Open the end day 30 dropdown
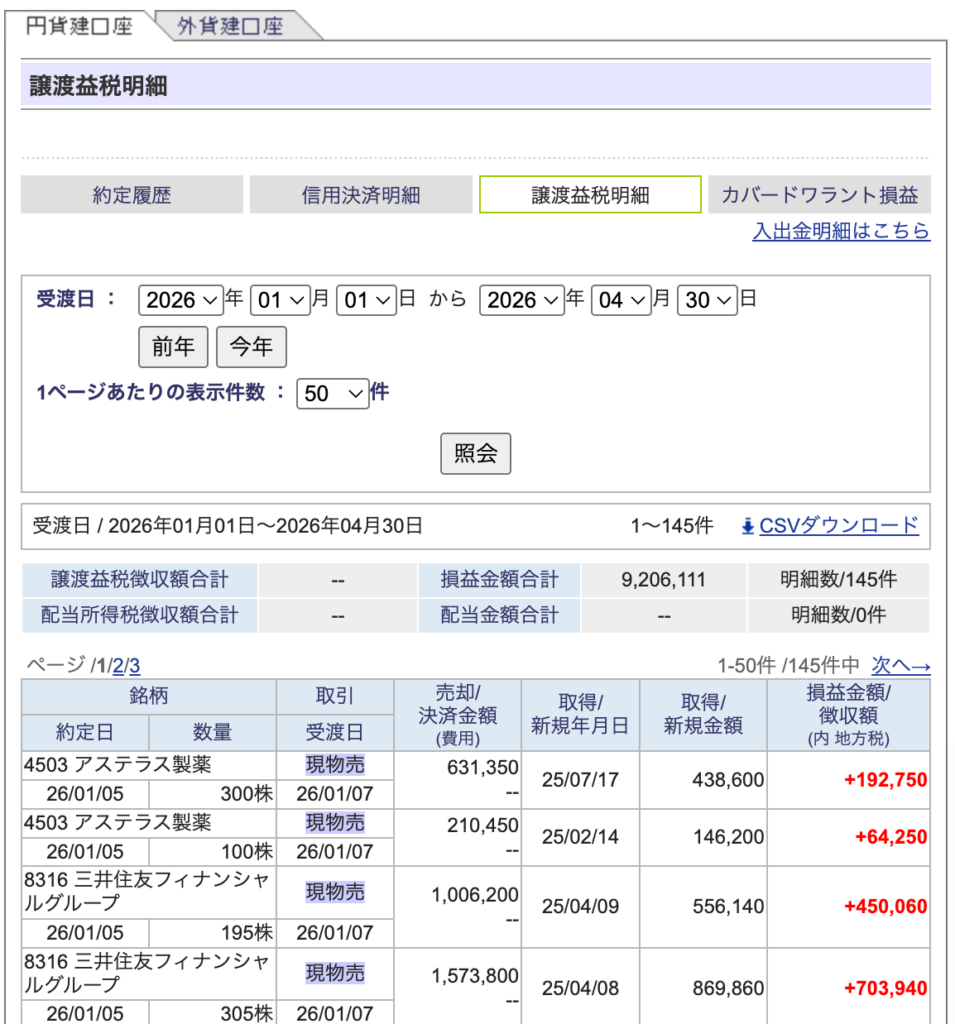The height and width of the screenshot is (1024, 955). pyautogui.click(x=707, y=300)
